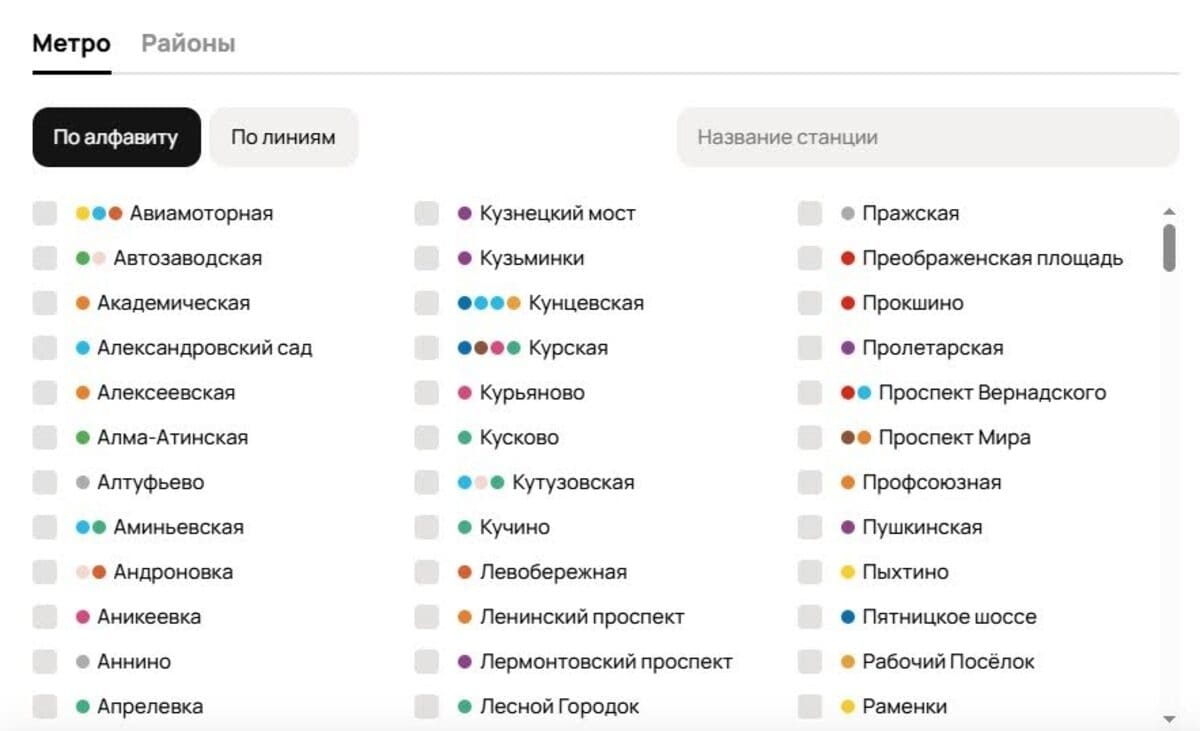Check the Пражская station checkbox
This screenshot has height=731, width=1200.
tap(809, 212)
